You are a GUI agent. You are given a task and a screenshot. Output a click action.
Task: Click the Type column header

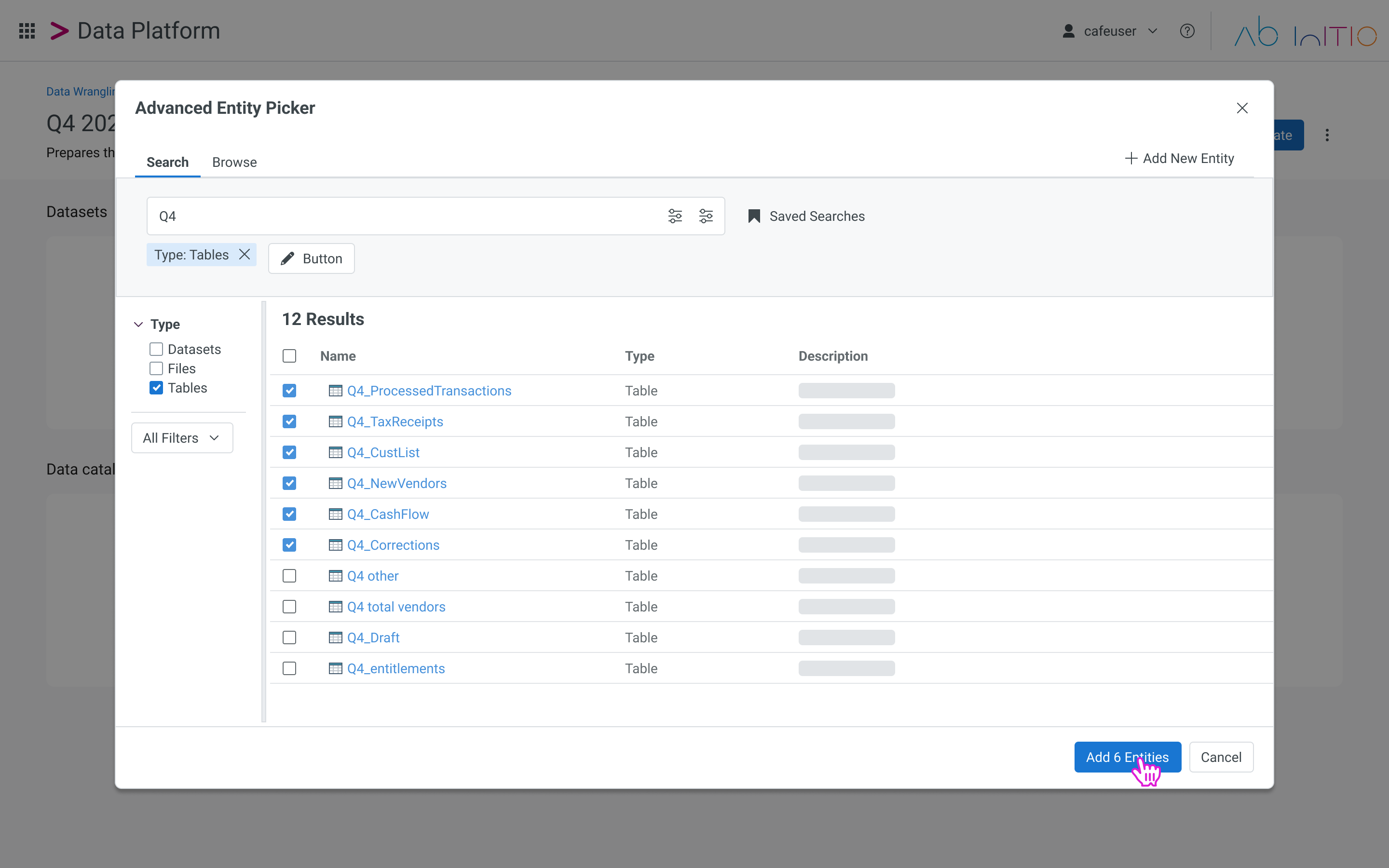tap(640, 356)
